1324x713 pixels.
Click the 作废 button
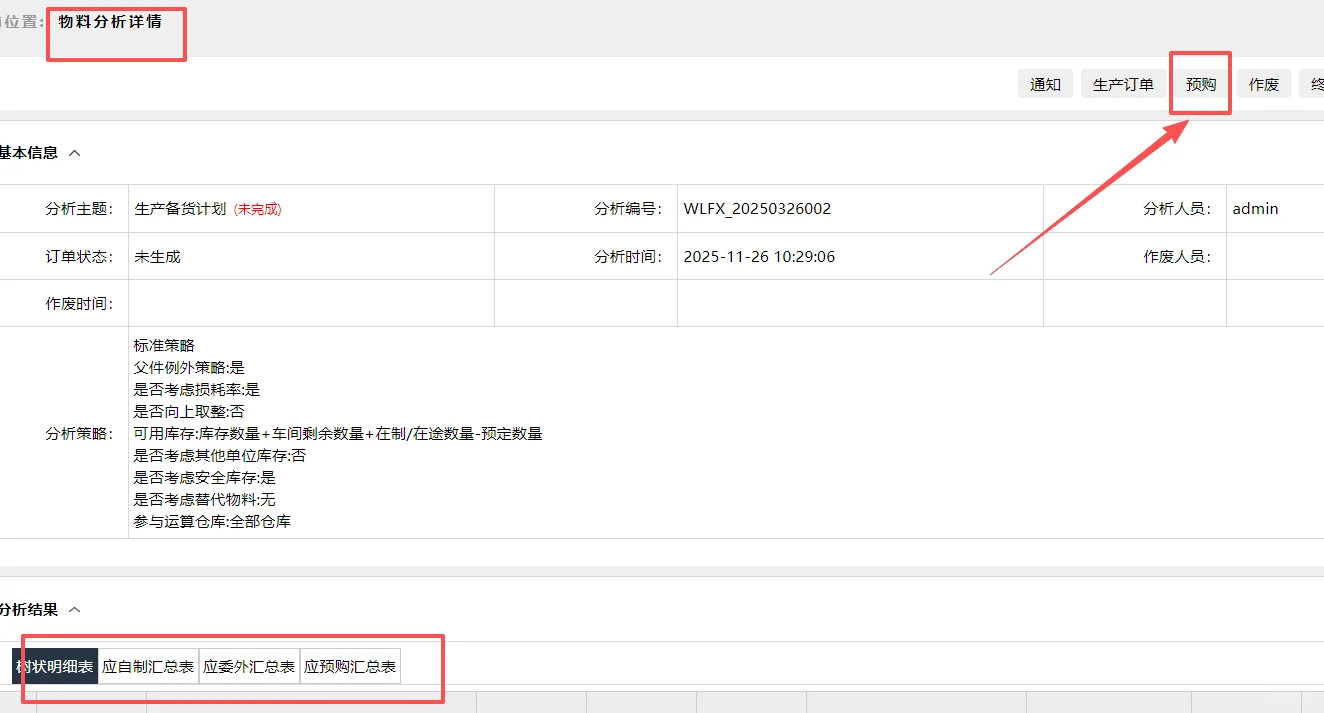point(1263,84)
